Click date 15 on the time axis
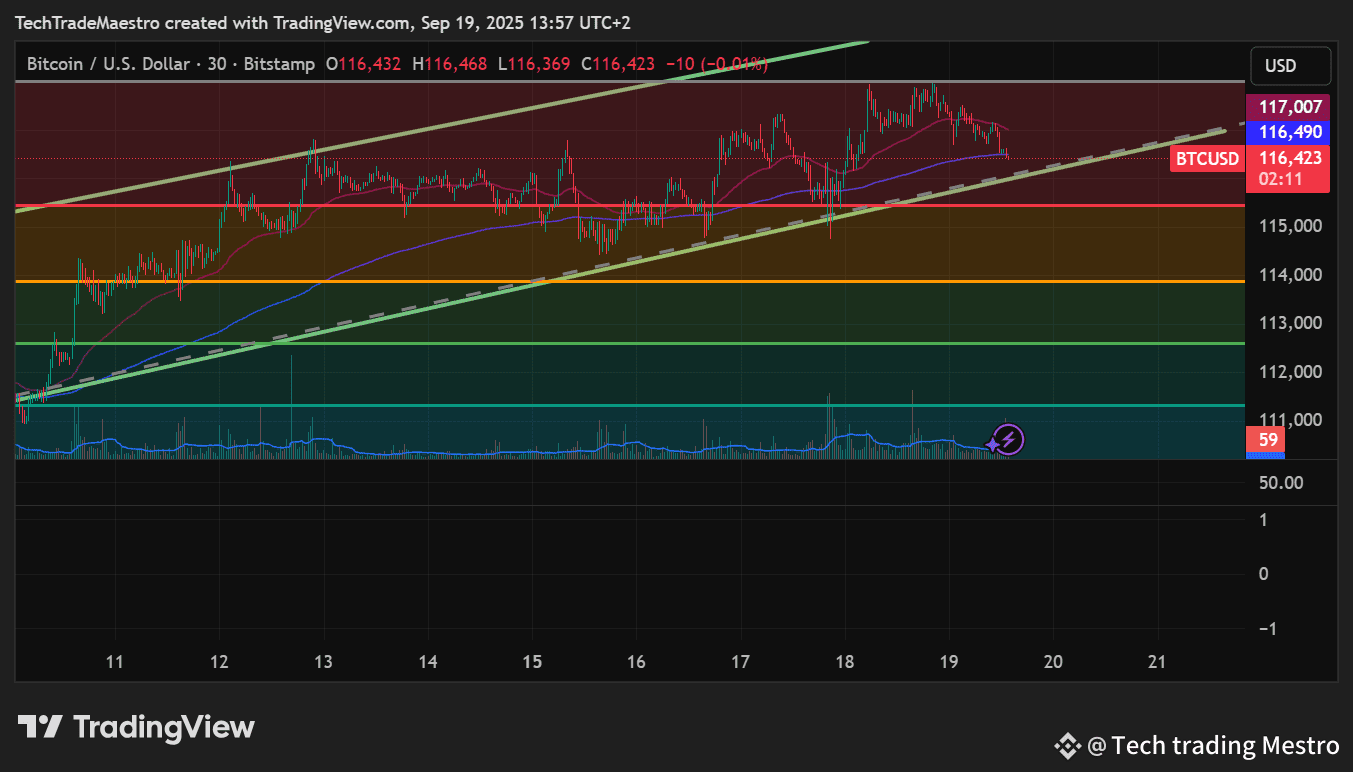The width and height of the screenshot is (1353, 772). click(x=532, y=662)
